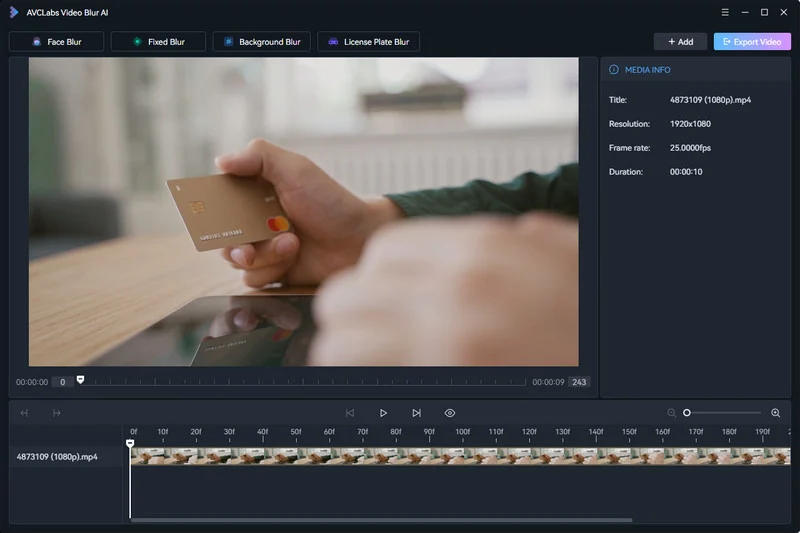Play the video
Image resolution: width=800 pixels, height=533 pixels.
(x=383, y=413)
